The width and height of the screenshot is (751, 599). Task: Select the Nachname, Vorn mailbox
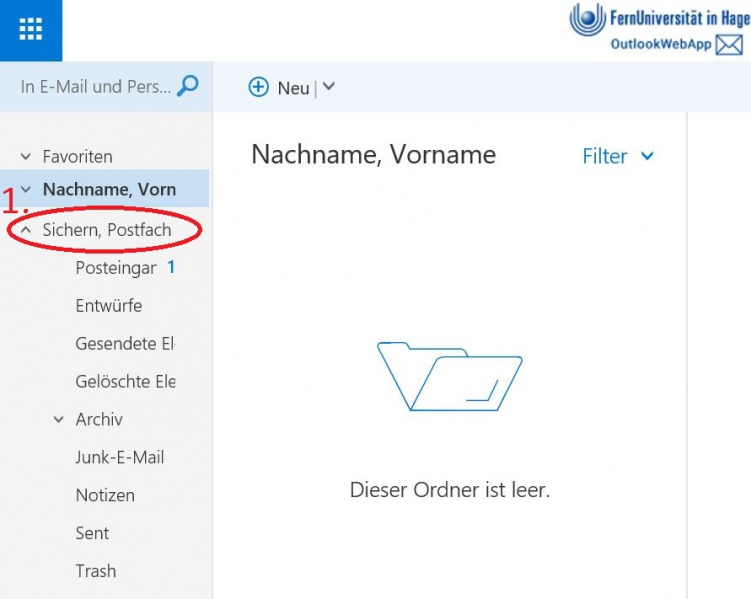(110, 190)
